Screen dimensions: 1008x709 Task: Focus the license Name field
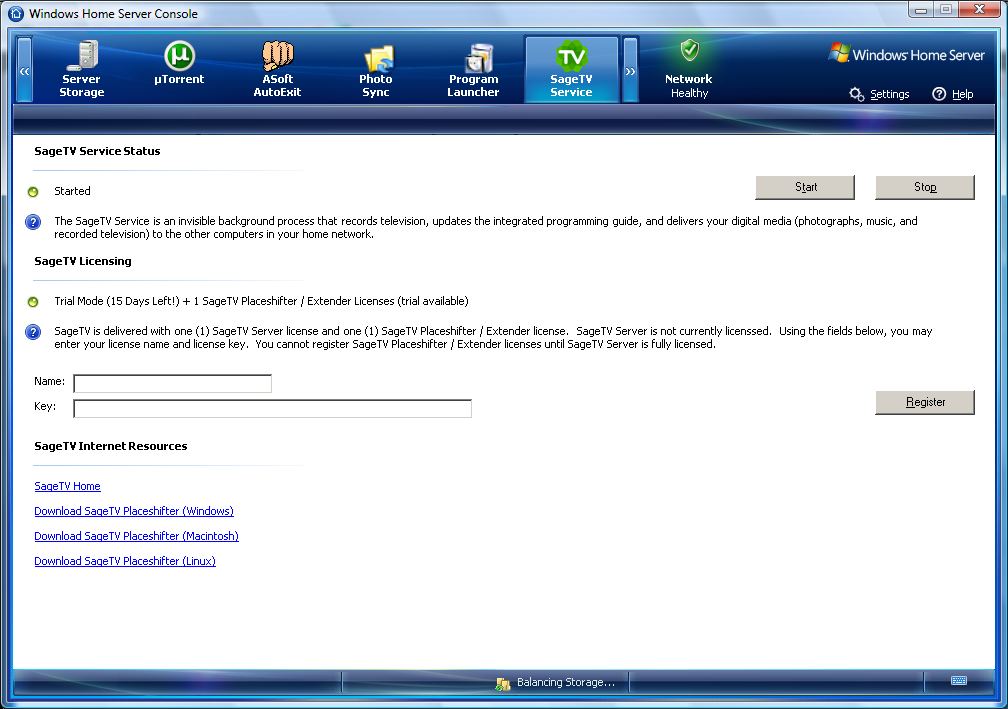172,383
